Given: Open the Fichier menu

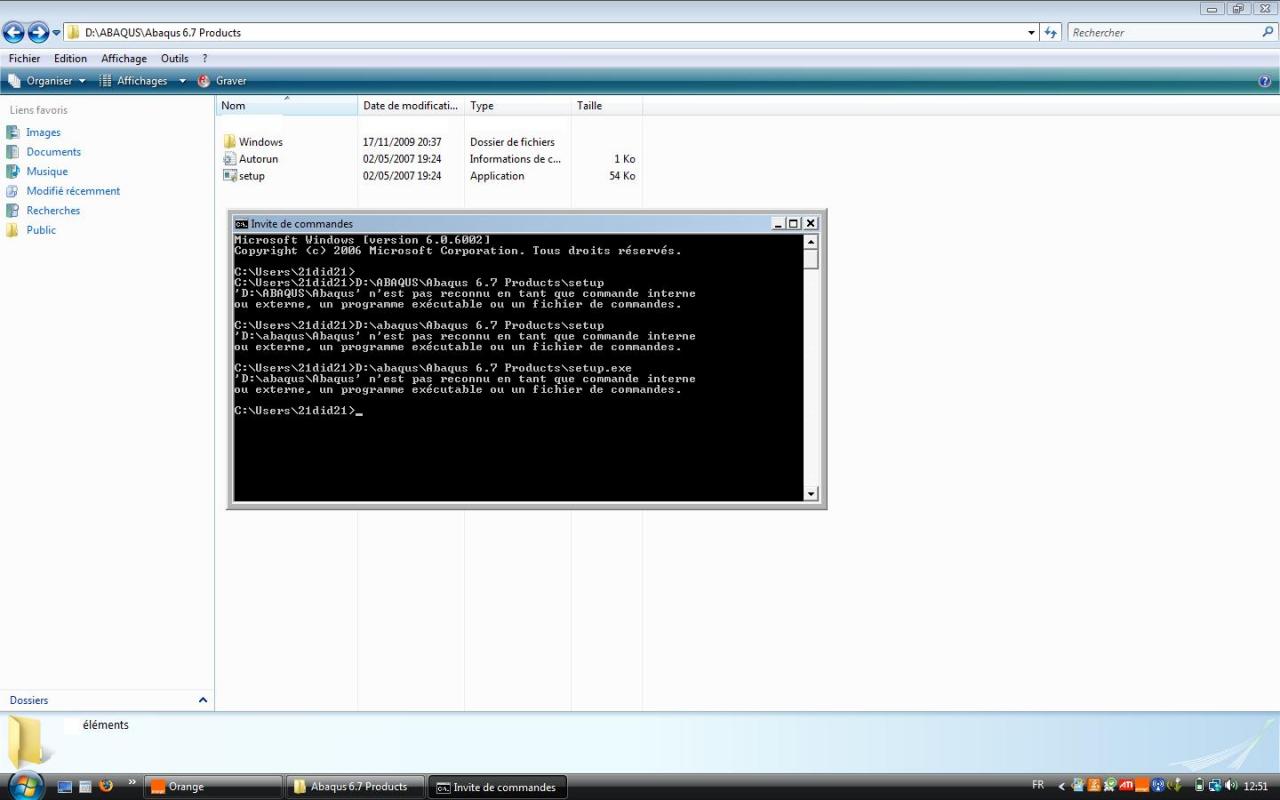Looking at the screenshot, I should click(25, 58).
